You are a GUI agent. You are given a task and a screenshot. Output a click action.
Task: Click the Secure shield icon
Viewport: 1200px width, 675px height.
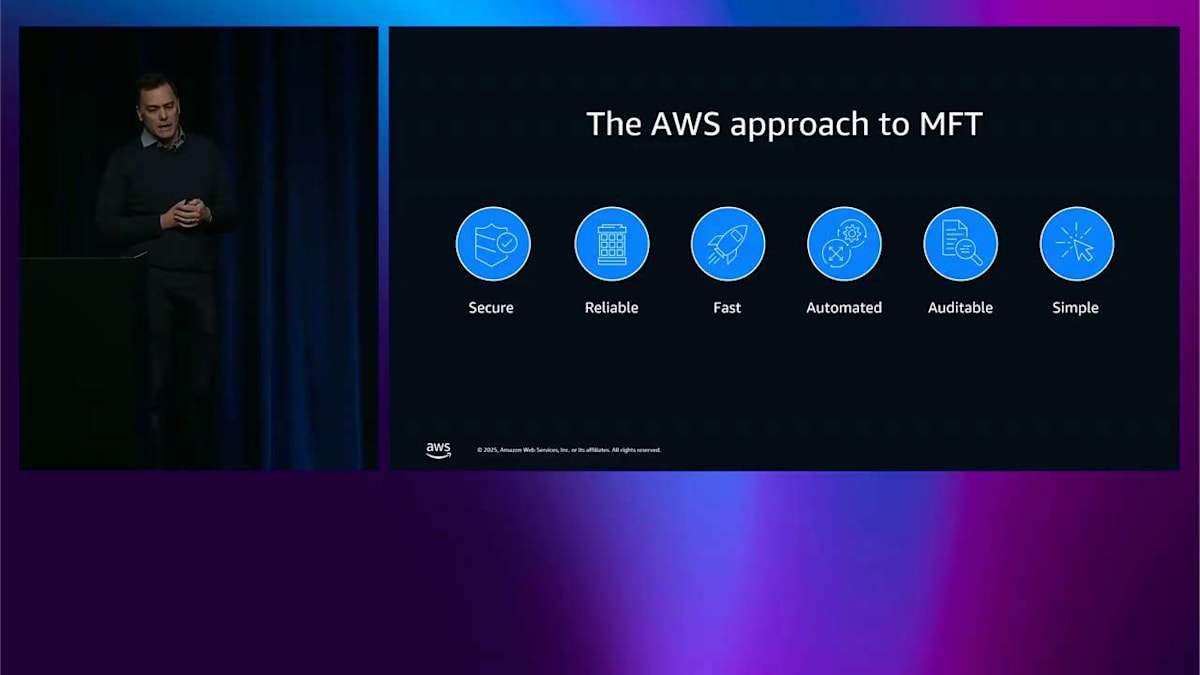[493, 244]
